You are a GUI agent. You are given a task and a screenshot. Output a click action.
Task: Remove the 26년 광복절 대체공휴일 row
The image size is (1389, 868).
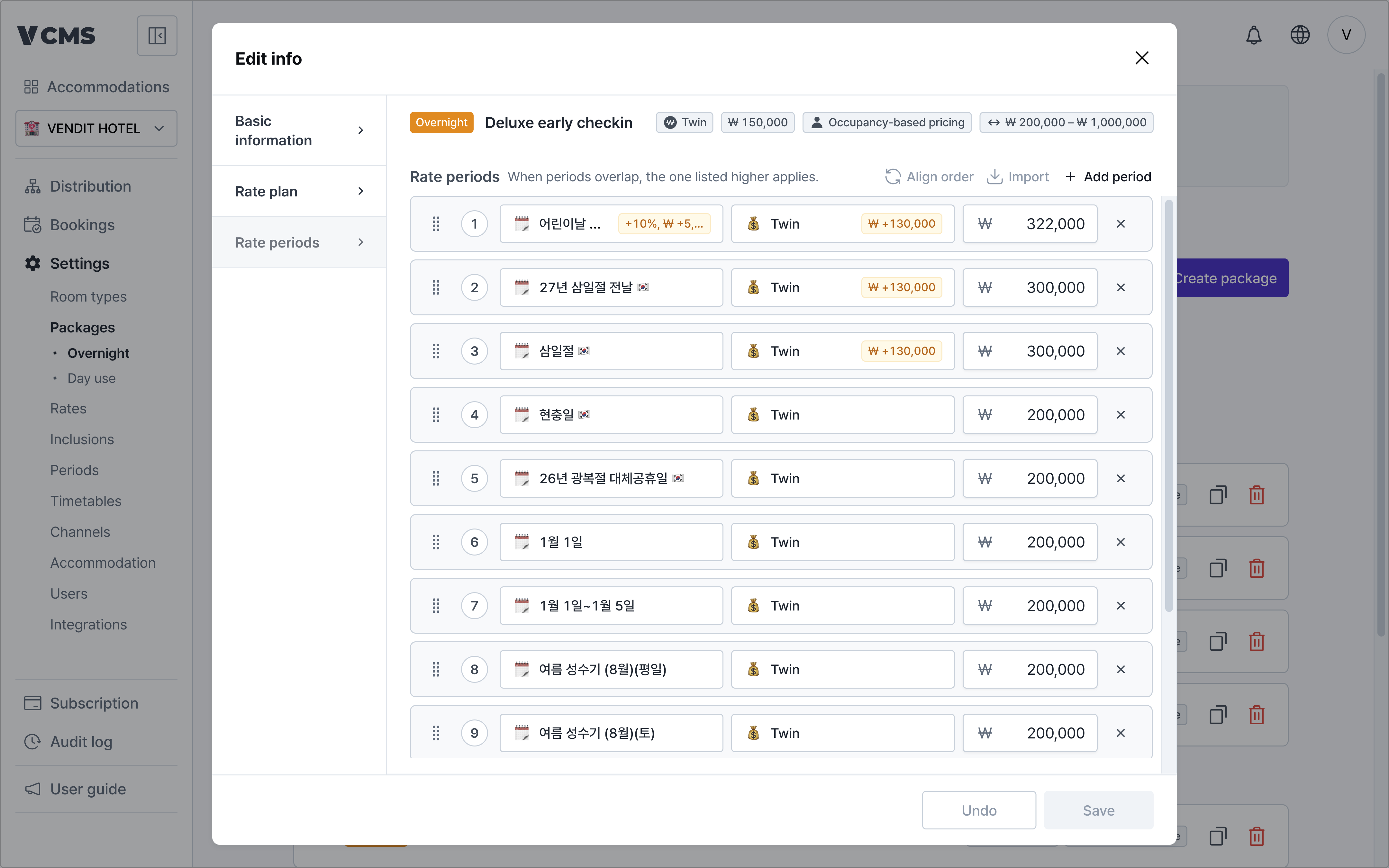click(x=1121, y=479)
